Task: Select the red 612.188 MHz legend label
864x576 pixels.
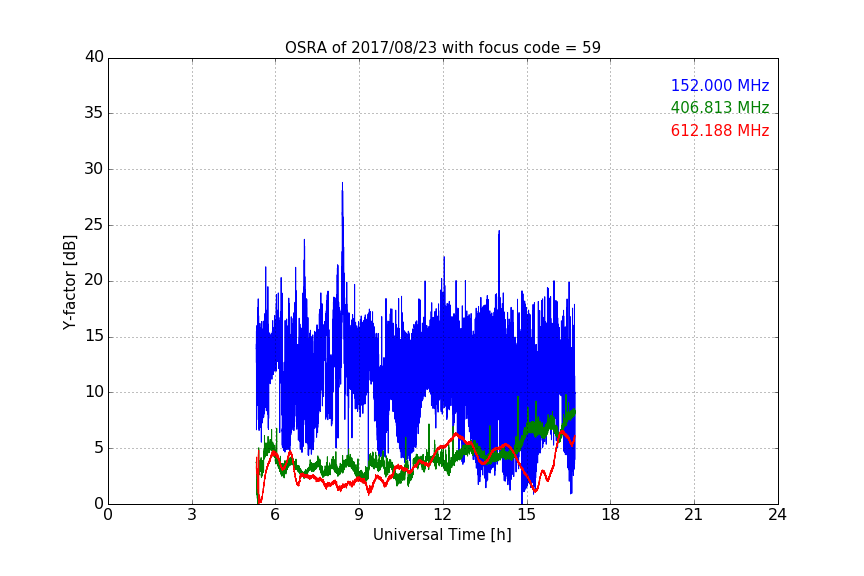Action: (x=720, y=131)
